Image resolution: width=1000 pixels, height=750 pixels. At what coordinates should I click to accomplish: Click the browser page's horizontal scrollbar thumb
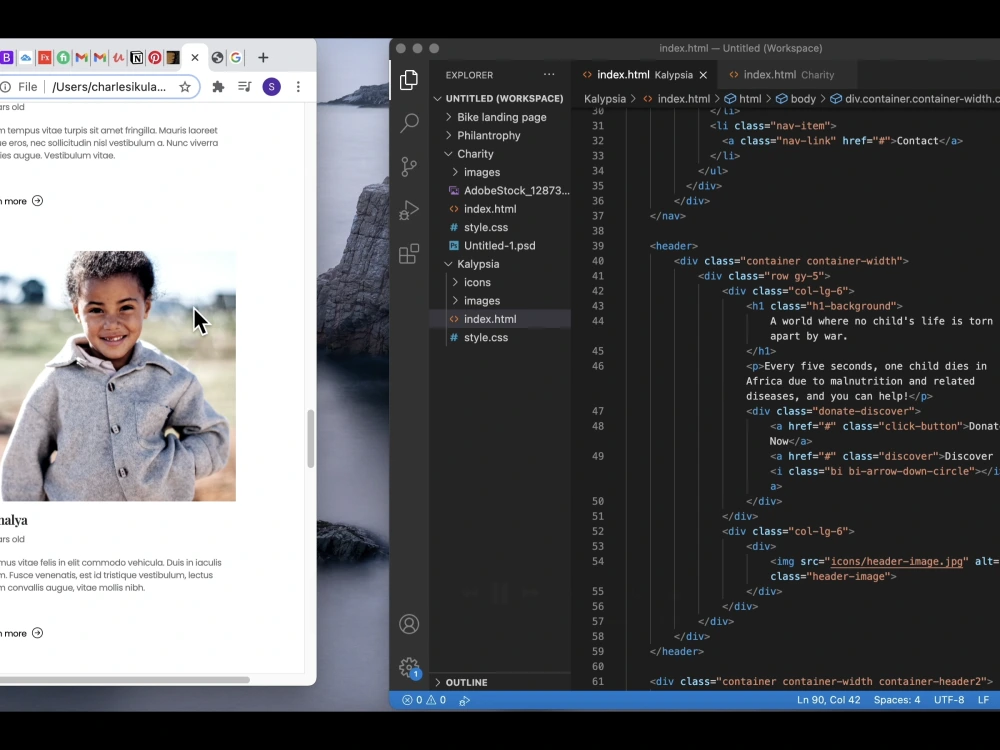click(x=124, y=680)
